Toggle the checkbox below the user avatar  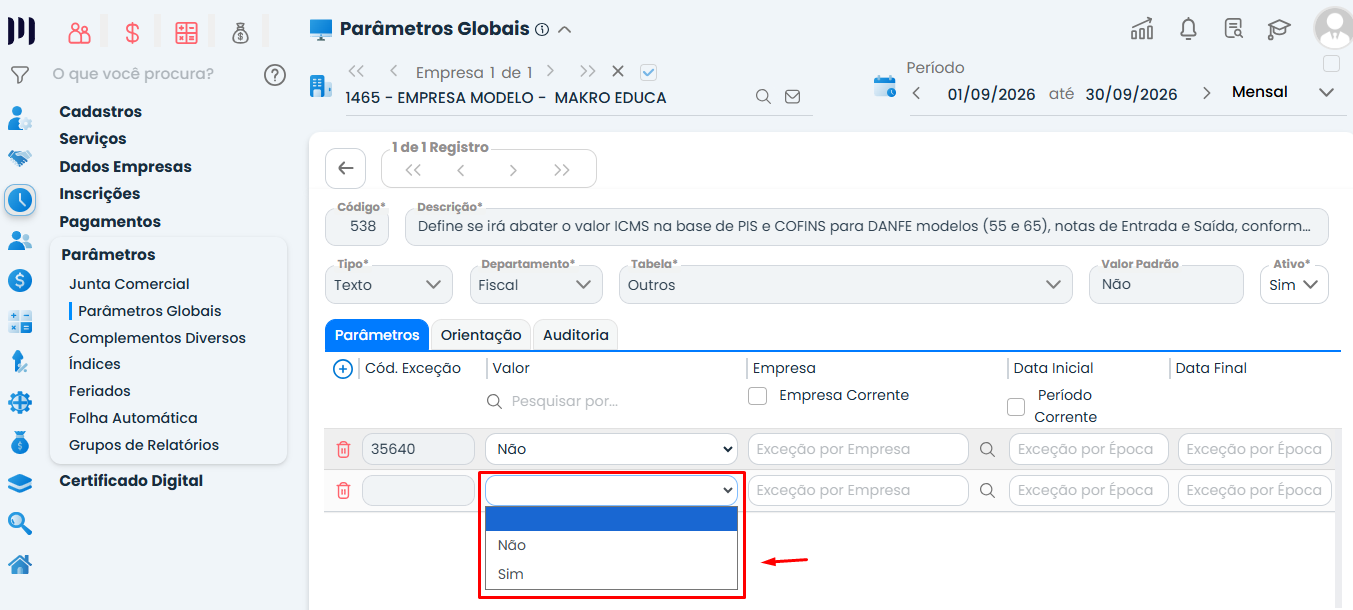point(1331,64)
